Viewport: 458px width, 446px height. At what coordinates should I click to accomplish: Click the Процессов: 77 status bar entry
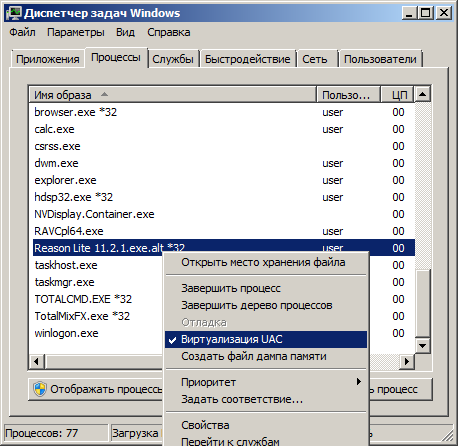(56, 433)
